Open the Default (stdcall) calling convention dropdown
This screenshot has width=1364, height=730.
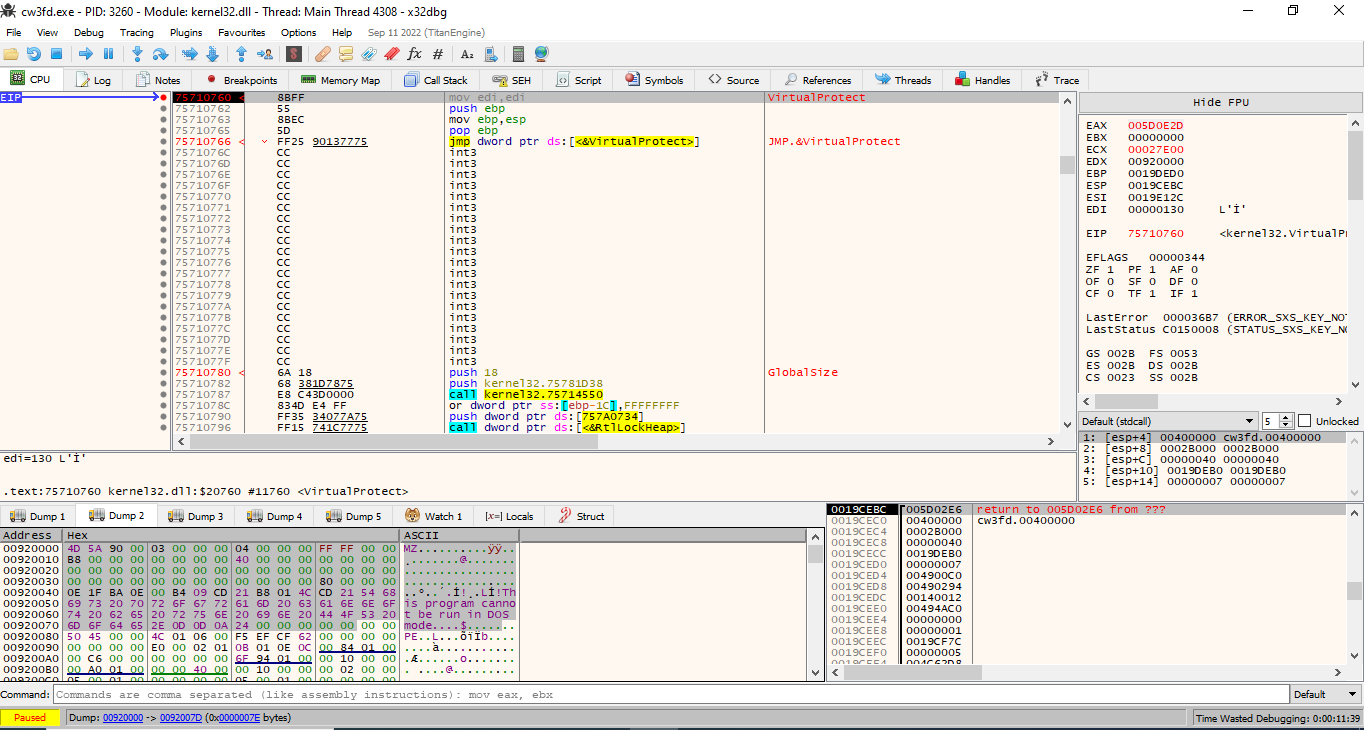[x=1168, y=421]
